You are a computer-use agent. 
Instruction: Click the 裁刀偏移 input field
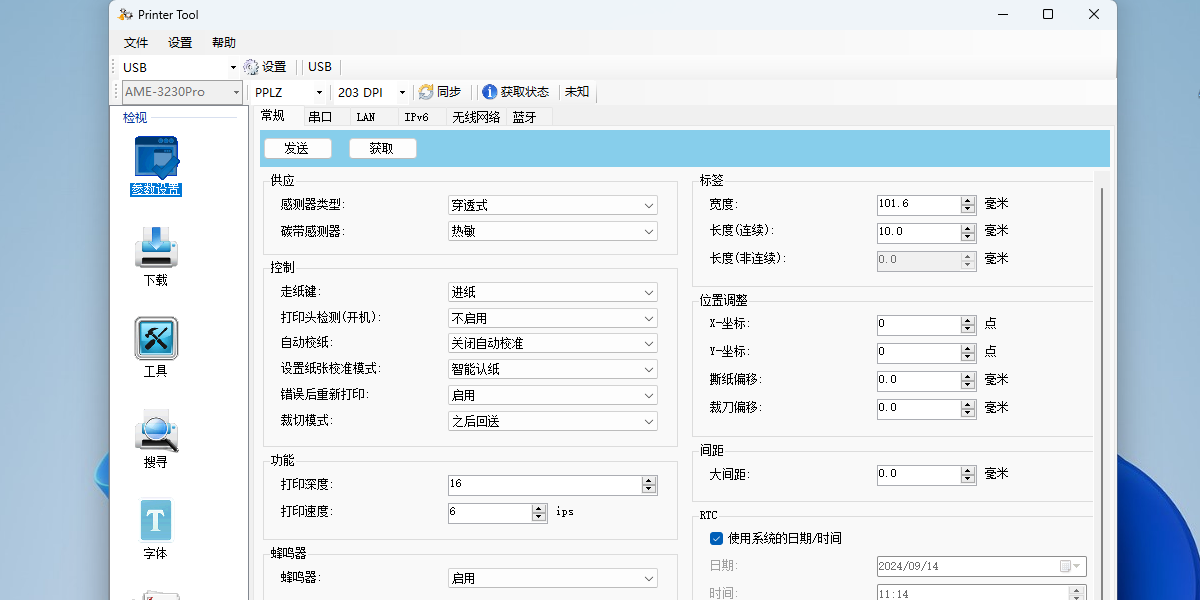pyautogui.click(x=918, y=408)
